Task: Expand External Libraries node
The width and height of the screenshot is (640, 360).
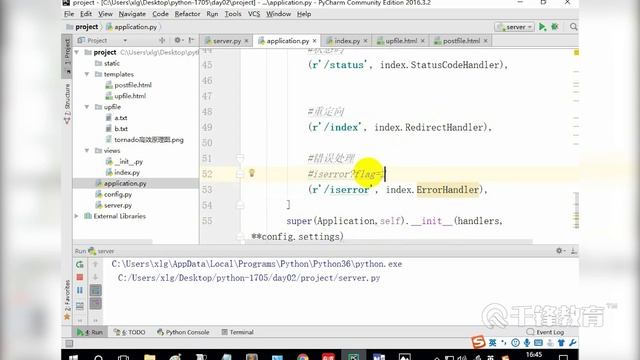Action: (77, 216)
